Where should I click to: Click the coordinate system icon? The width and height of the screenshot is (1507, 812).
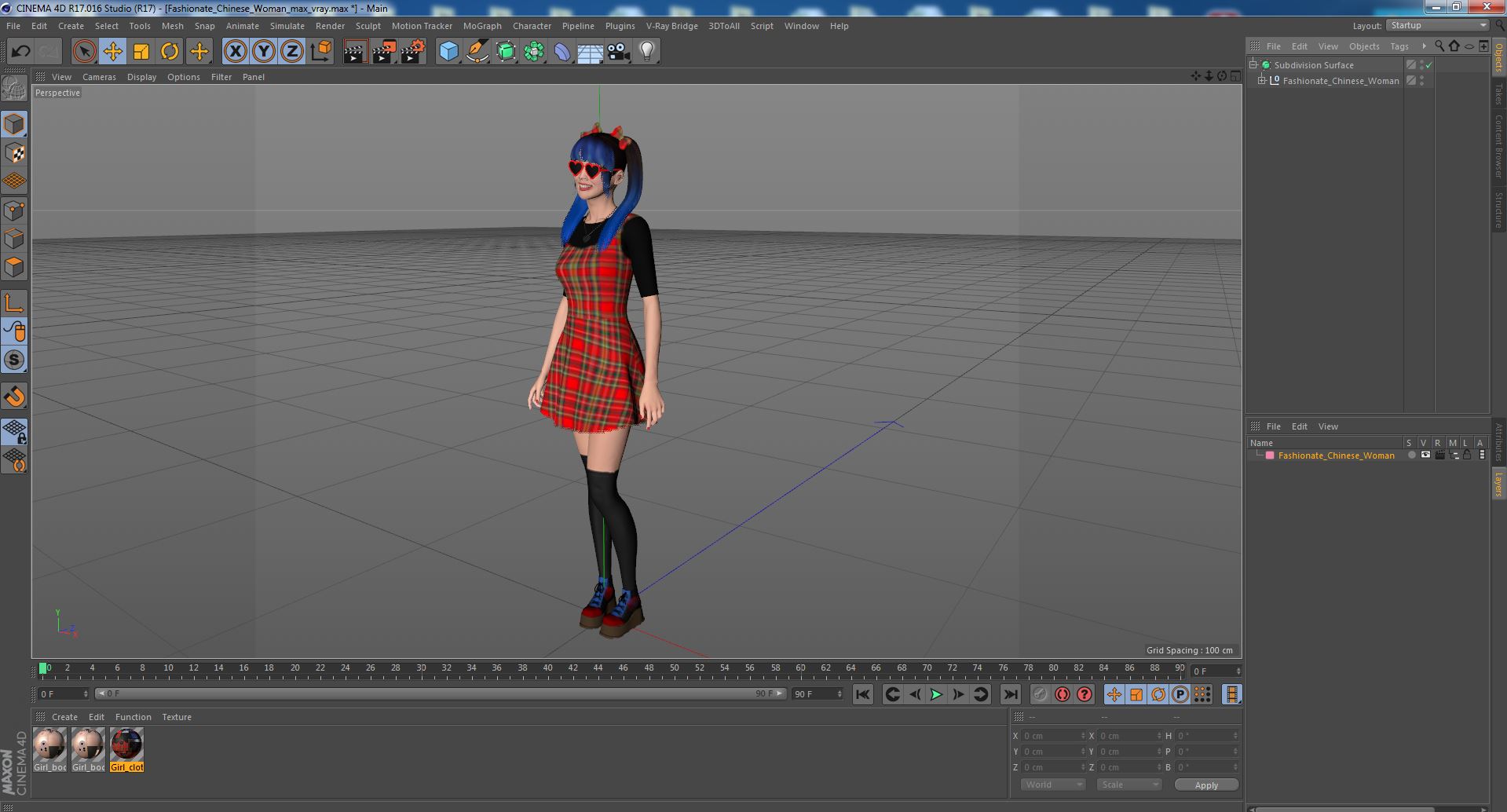[x=321, y=52]
